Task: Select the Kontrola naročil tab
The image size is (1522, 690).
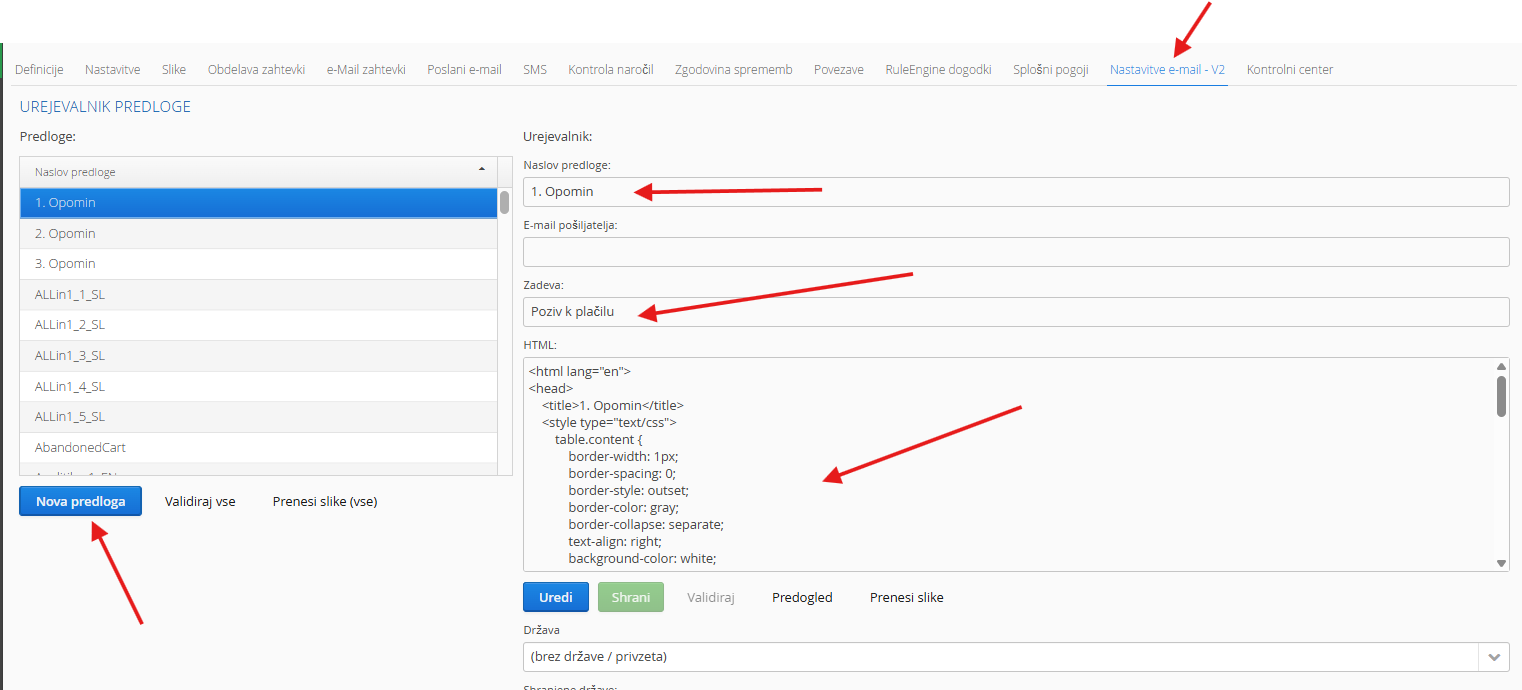Action: (x=611, y=69)
